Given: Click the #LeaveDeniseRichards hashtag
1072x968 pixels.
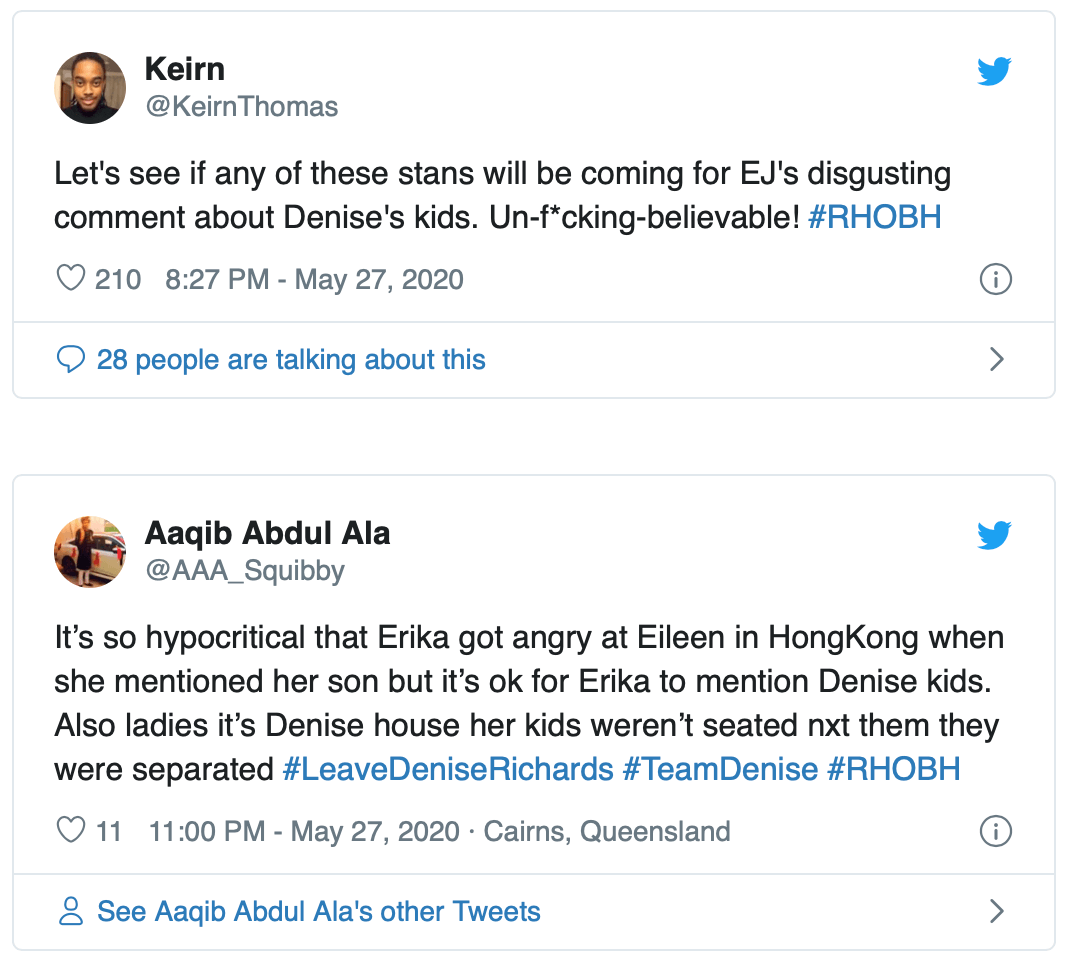Looking at the screenshot, I should (448, 769).
